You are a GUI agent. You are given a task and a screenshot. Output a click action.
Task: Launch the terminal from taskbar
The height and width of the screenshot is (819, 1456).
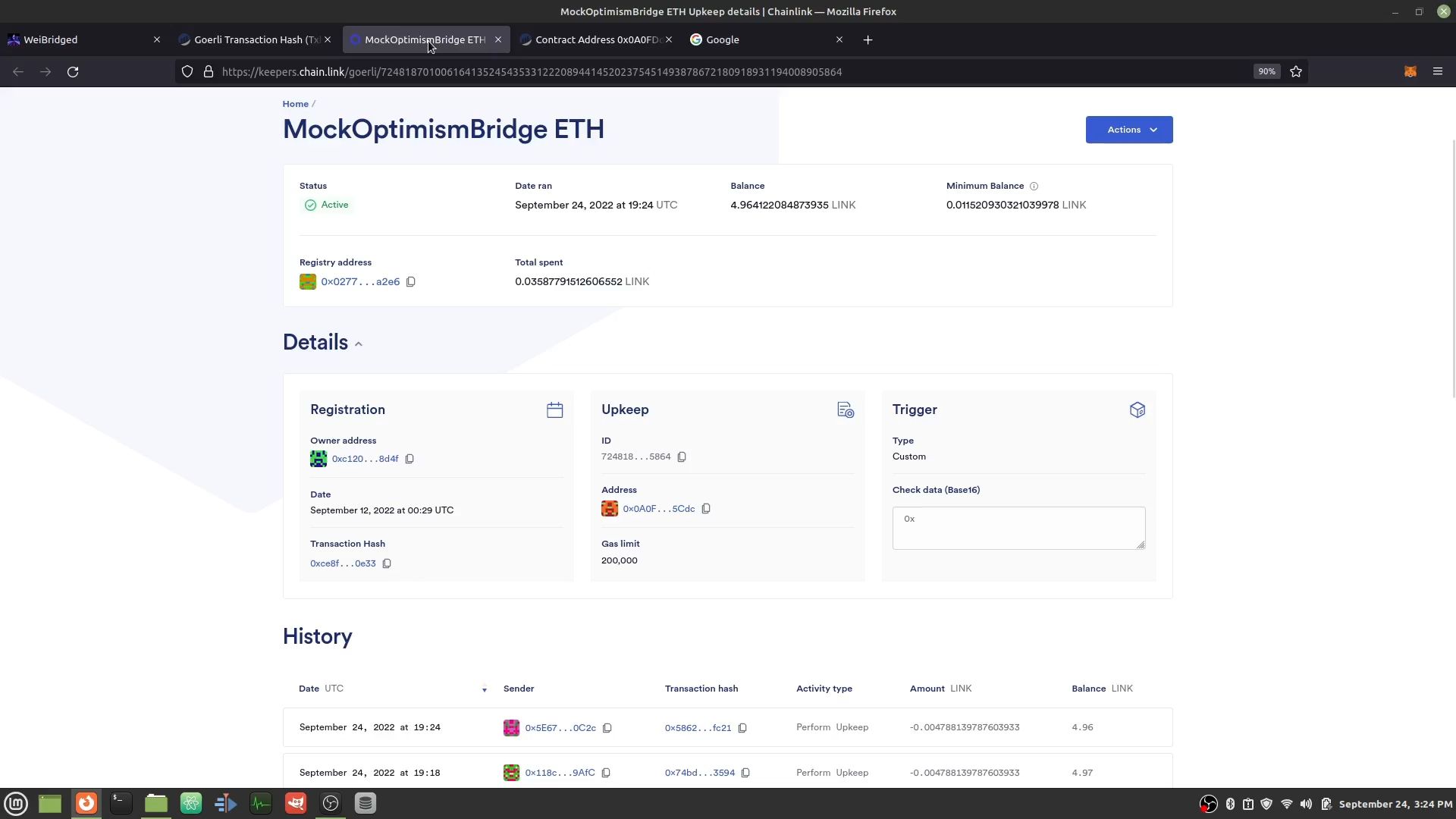coord(121,804)
